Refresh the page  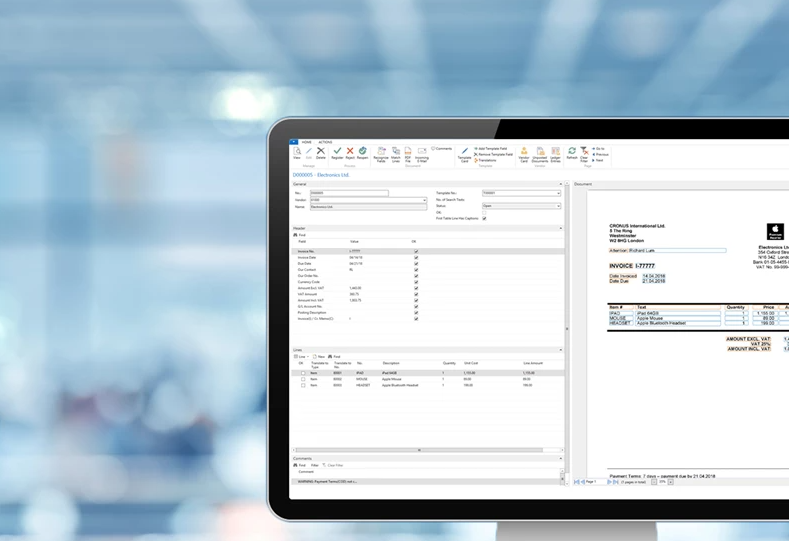[x=572, y=153]
